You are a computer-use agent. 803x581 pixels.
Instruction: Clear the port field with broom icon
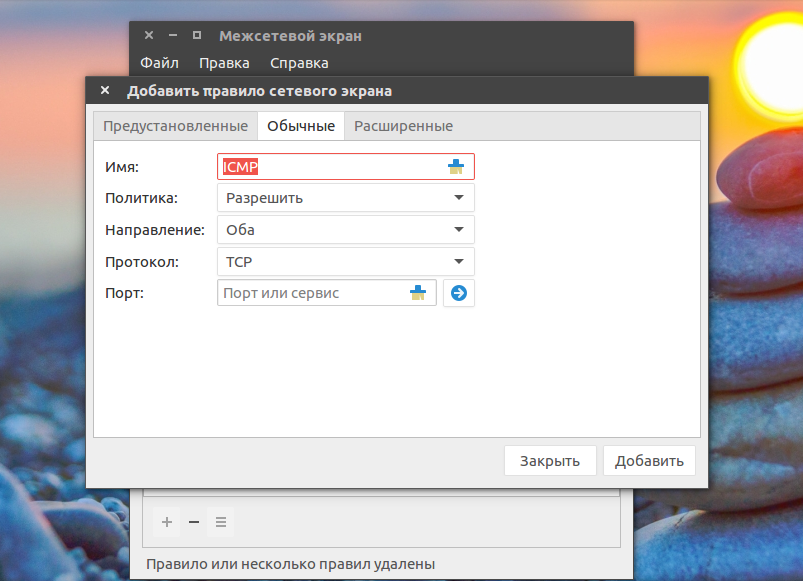point(418,293)
